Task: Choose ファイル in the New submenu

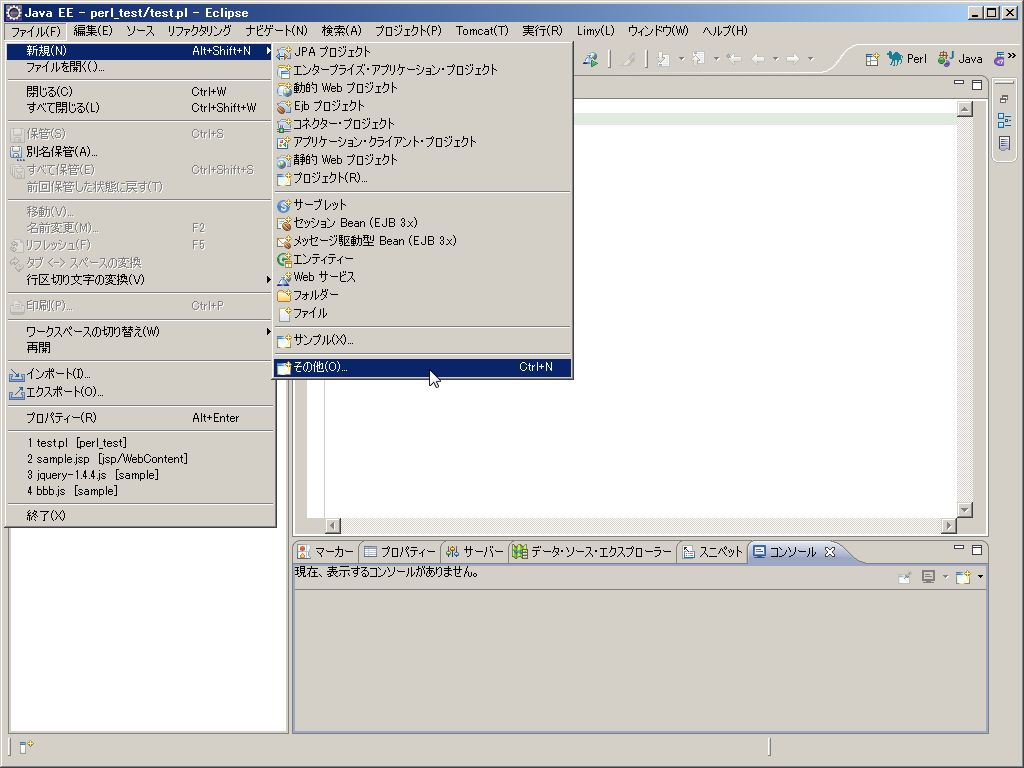Action: pos(423,313)
